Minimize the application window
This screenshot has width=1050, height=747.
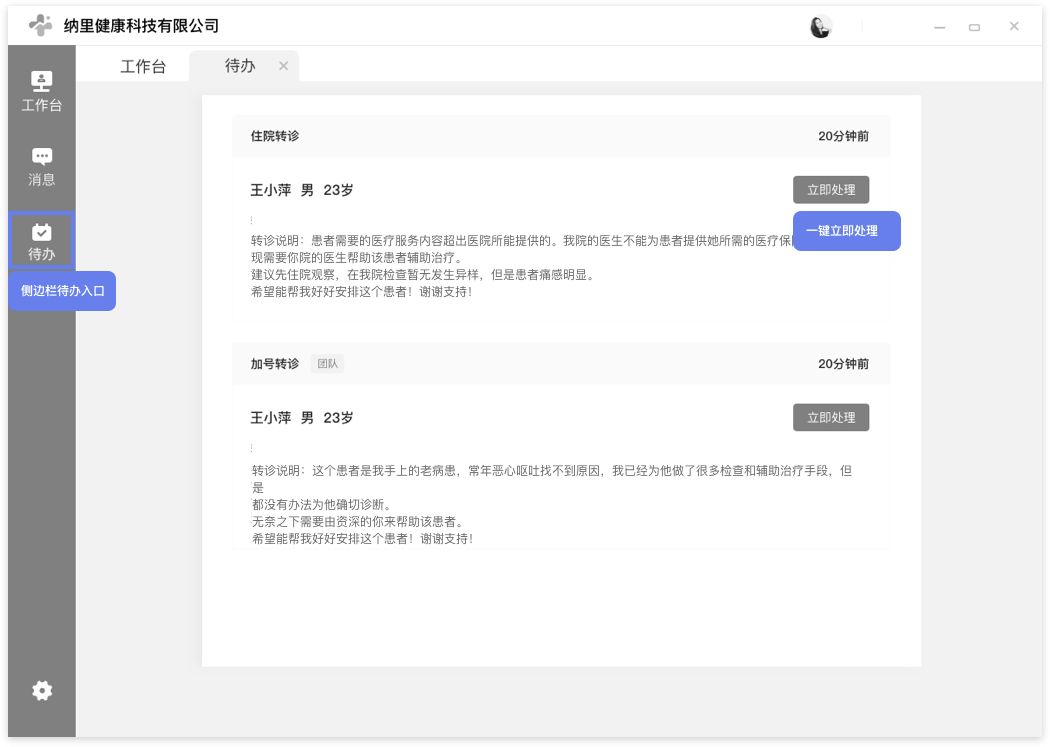[940, 27]
